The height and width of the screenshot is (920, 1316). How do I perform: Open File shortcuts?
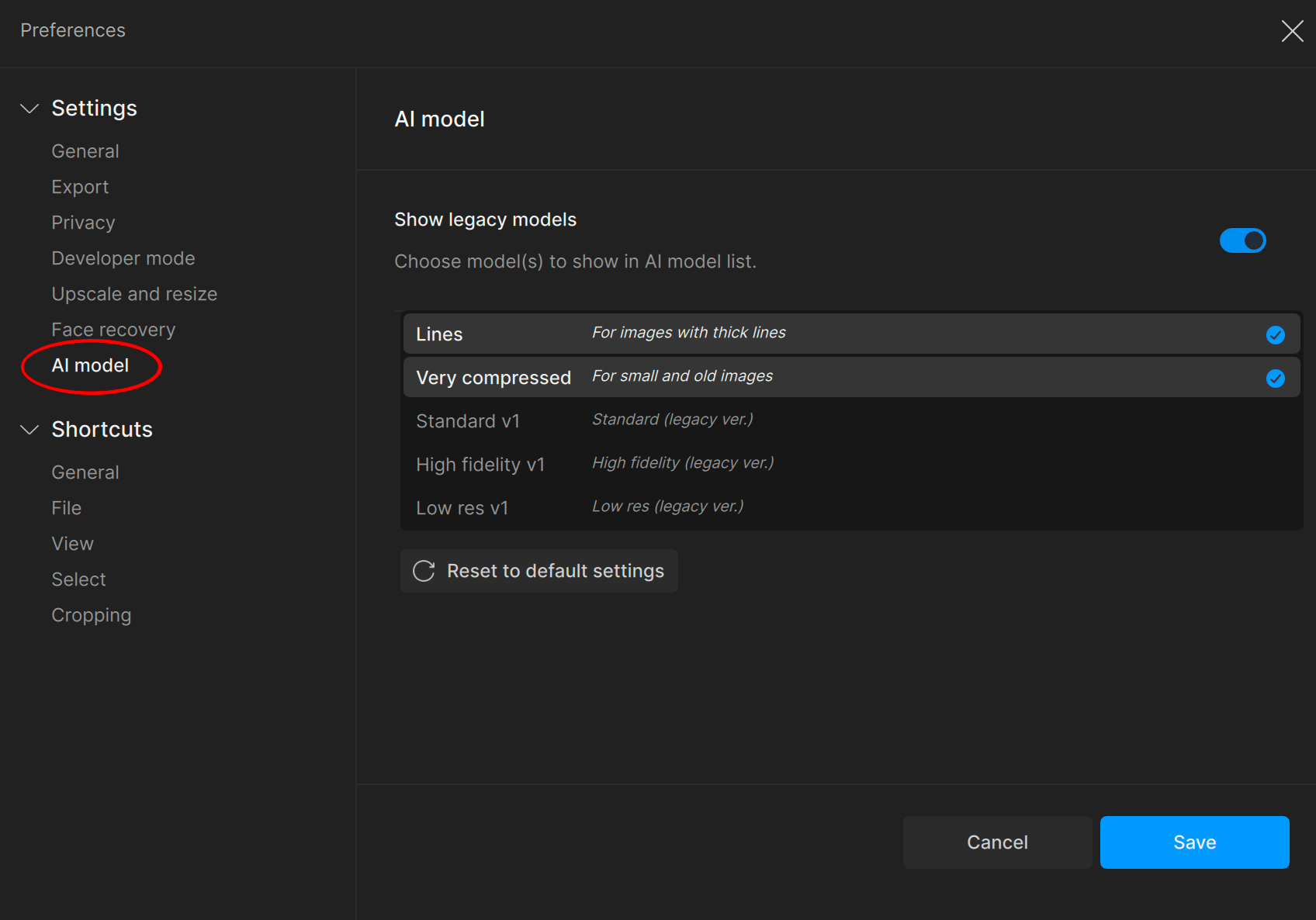[x=67, y=508]
